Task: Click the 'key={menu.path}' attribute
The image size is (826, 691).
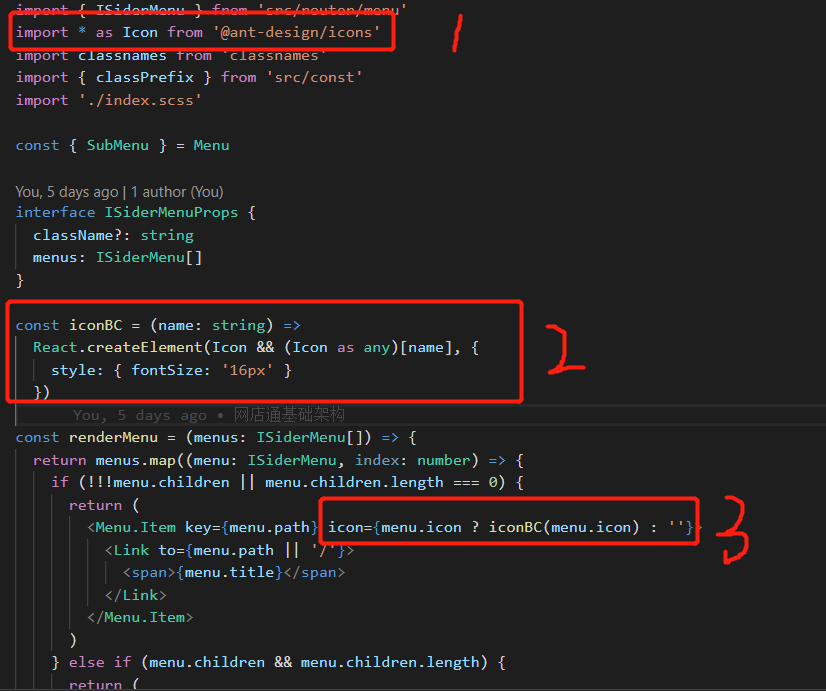Action: click(251, 527)
